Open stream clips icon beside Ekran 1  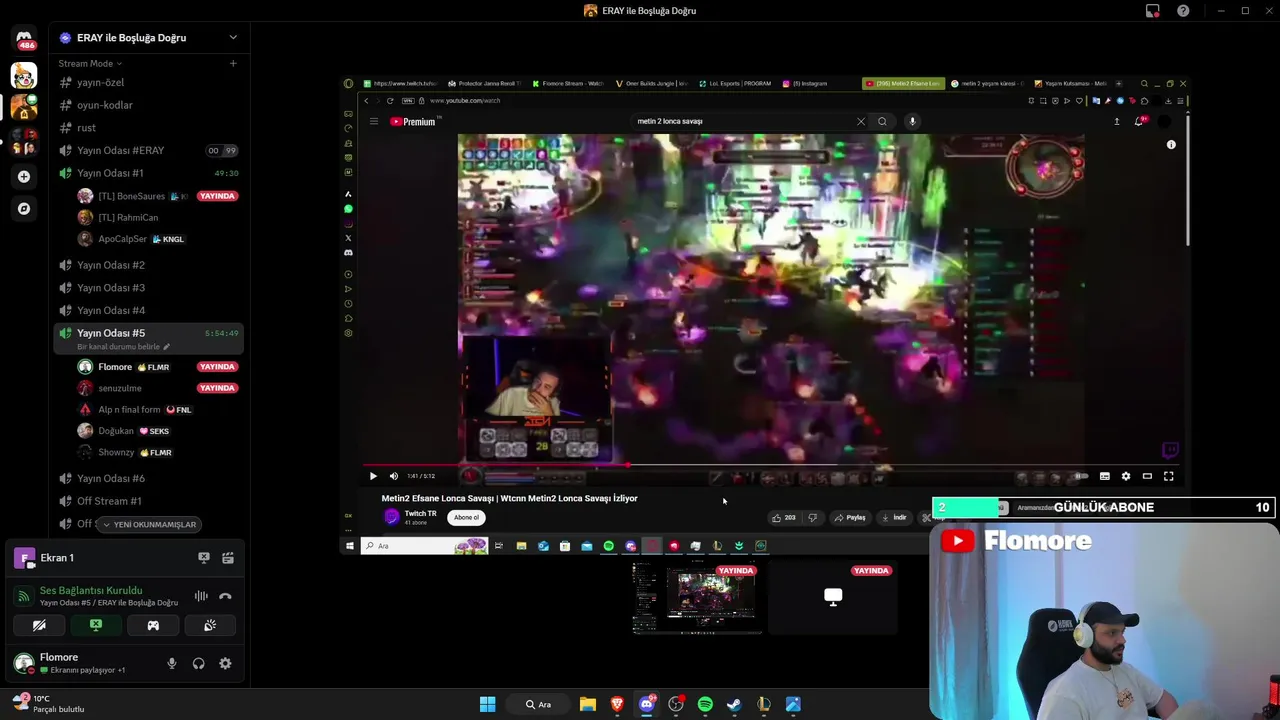[228, 558]
